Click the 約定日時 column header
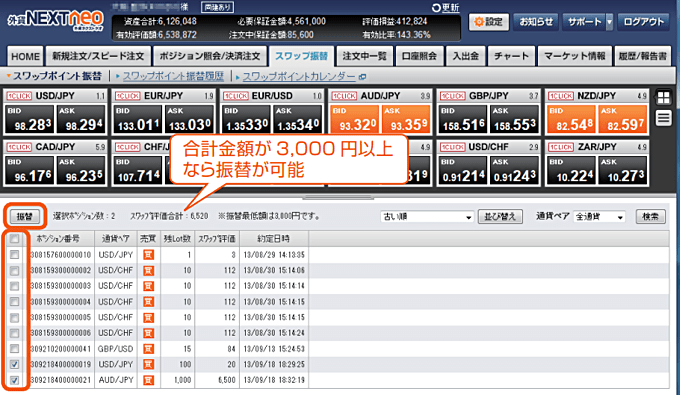This screenshot has height=395, width=680. (x=273, y=239)
